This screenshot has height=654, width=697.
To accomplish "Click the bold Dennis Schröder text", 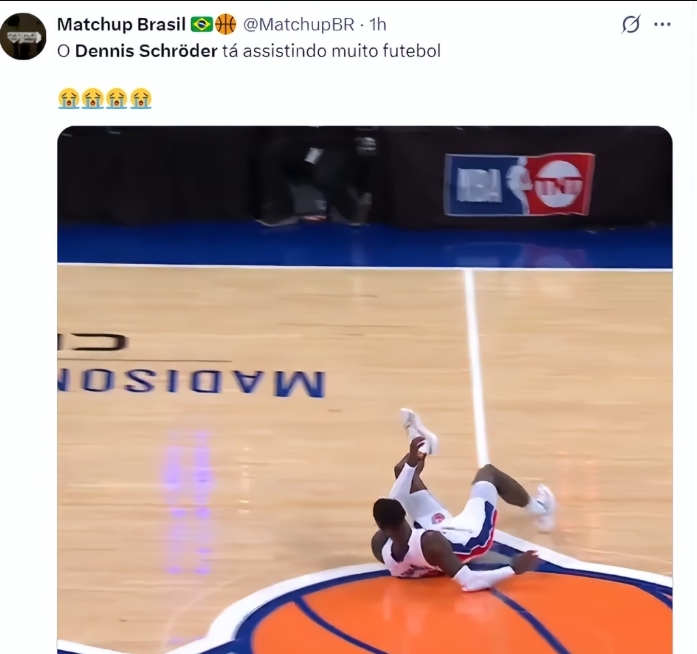I will 146,51.
